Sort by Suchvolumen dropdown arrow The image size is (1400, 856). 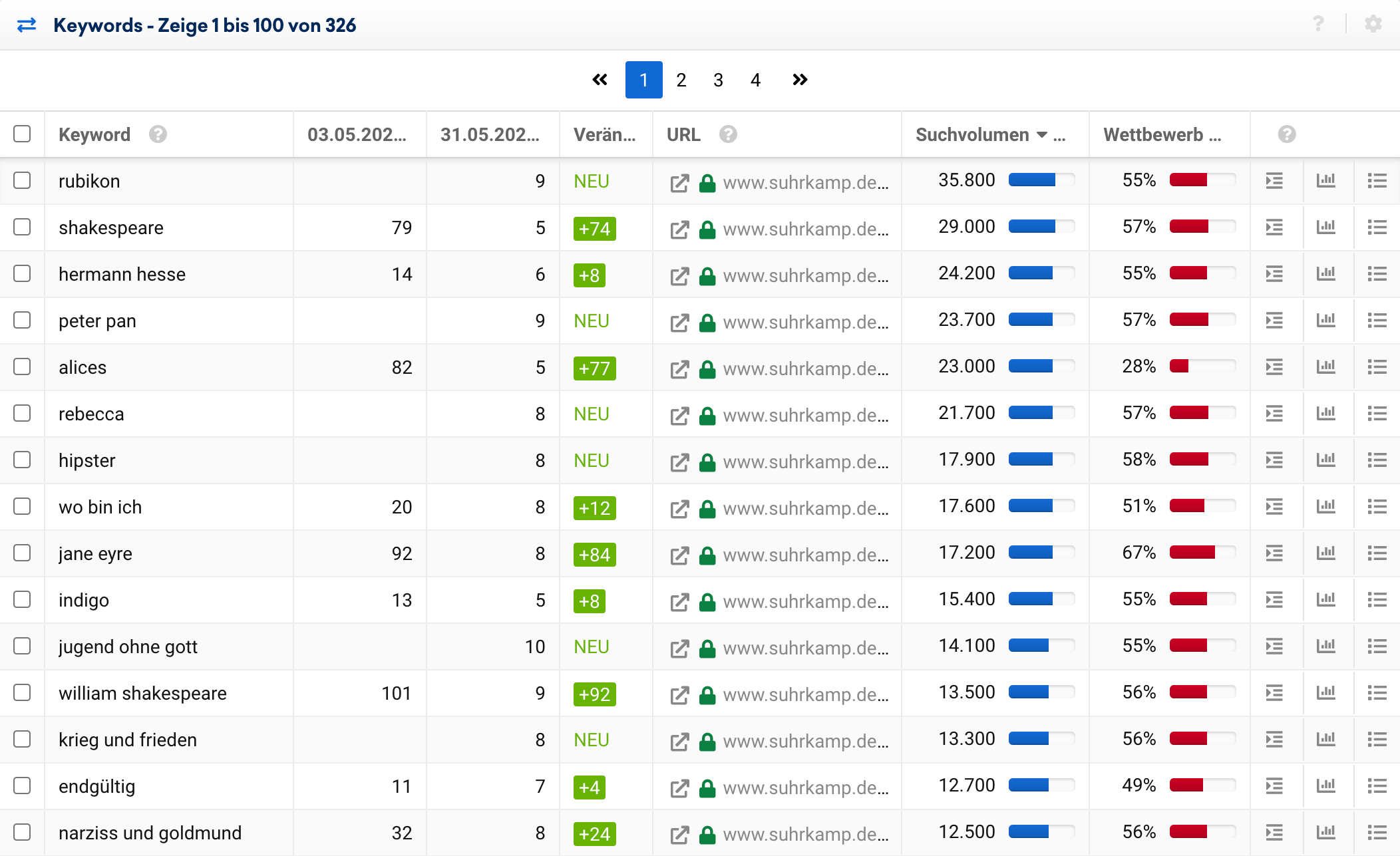pyautogui.click(x=1042, y=134)
